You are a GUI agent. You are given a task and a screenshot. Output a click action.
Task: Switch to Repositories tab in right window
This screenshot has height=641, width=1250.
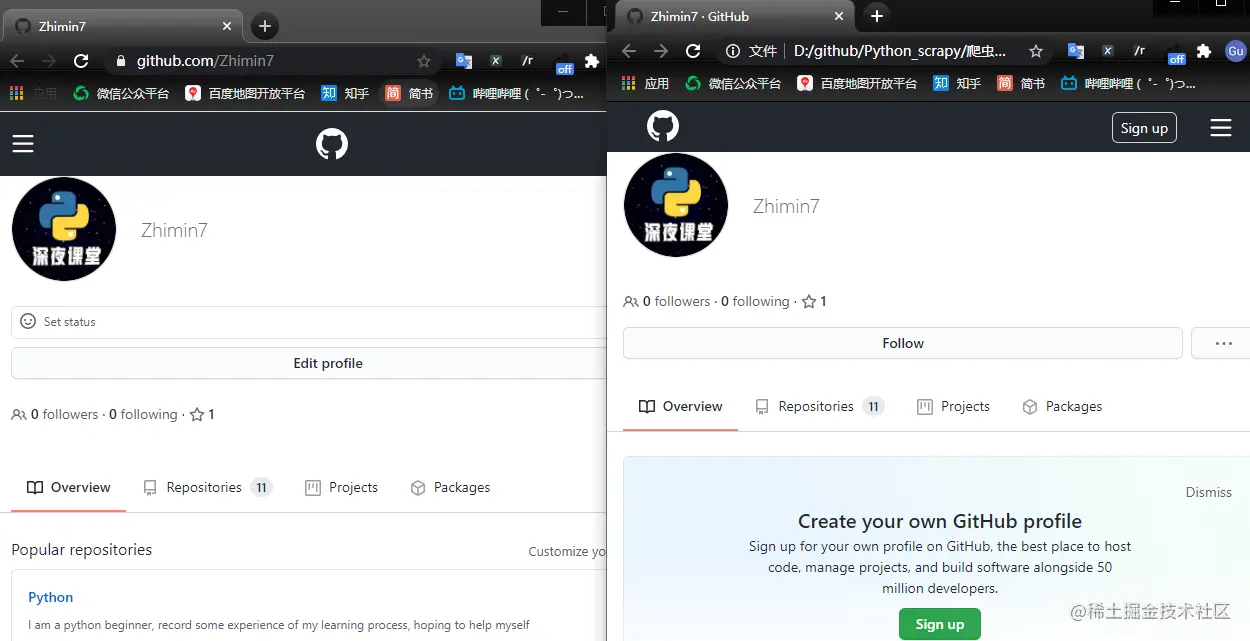[x=819, y=406]
